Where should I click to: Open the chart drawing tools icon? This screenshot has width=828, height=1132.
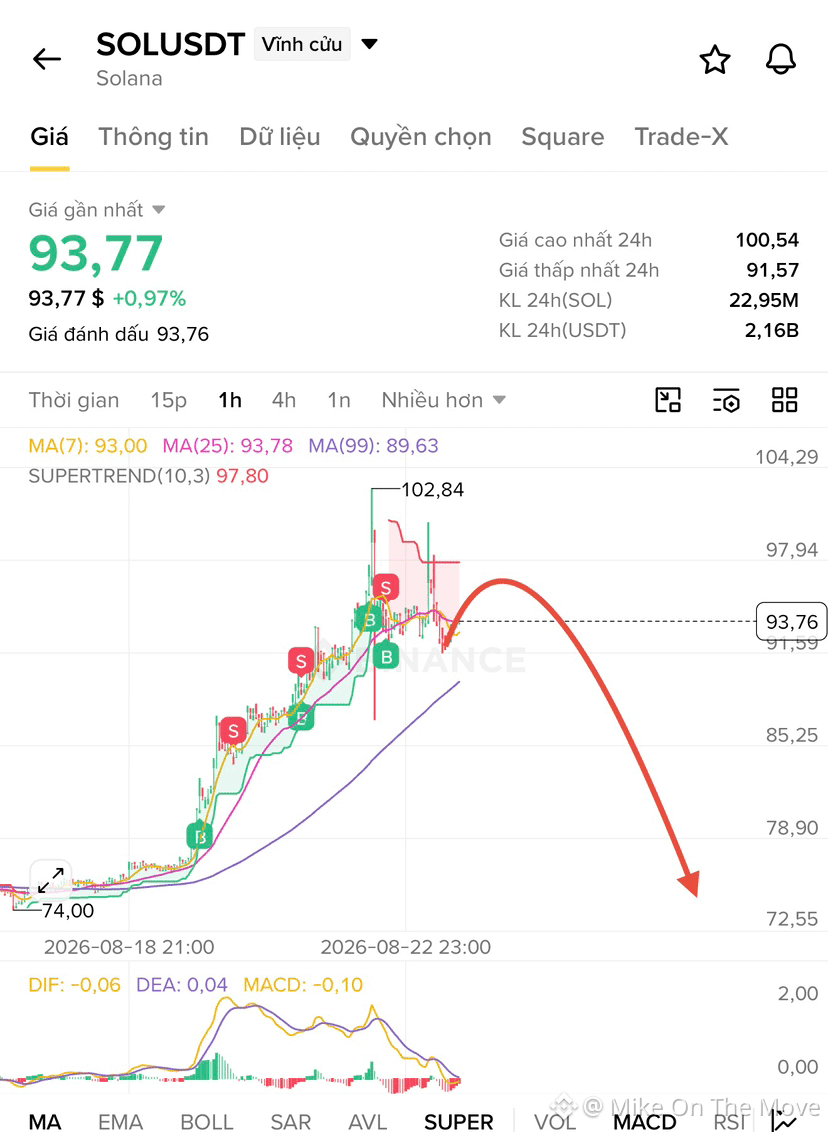[668, 400]
